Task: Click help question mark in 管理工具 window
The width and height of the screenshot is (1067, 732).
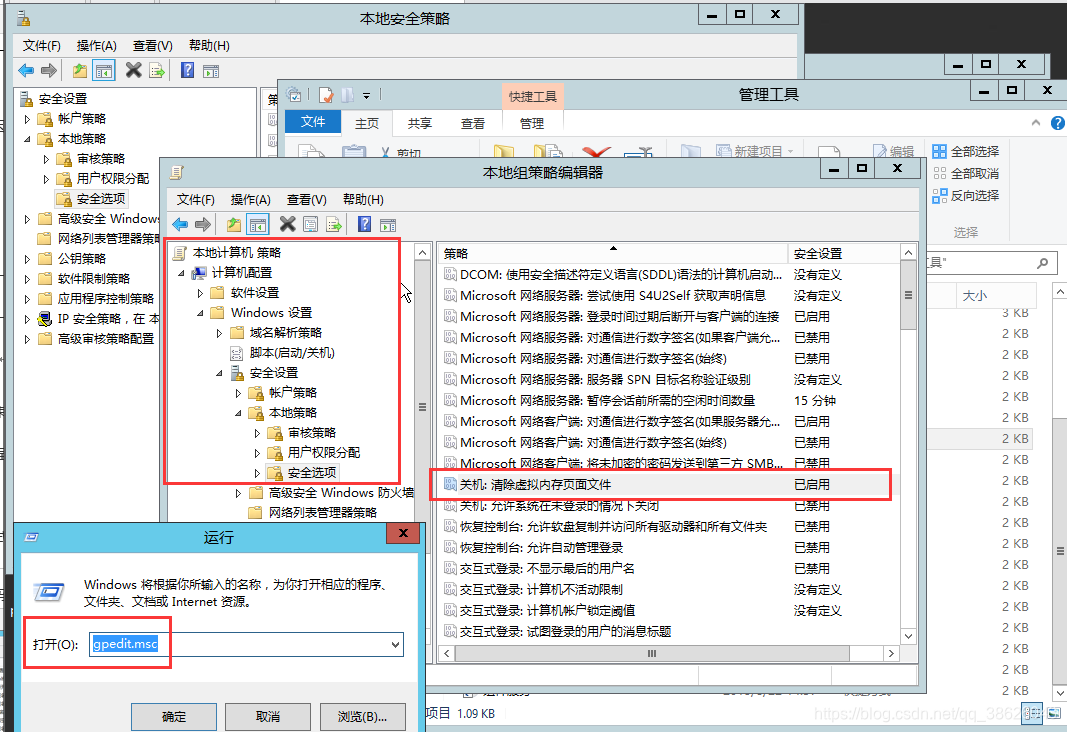Action: click(x=1057, y=122)
